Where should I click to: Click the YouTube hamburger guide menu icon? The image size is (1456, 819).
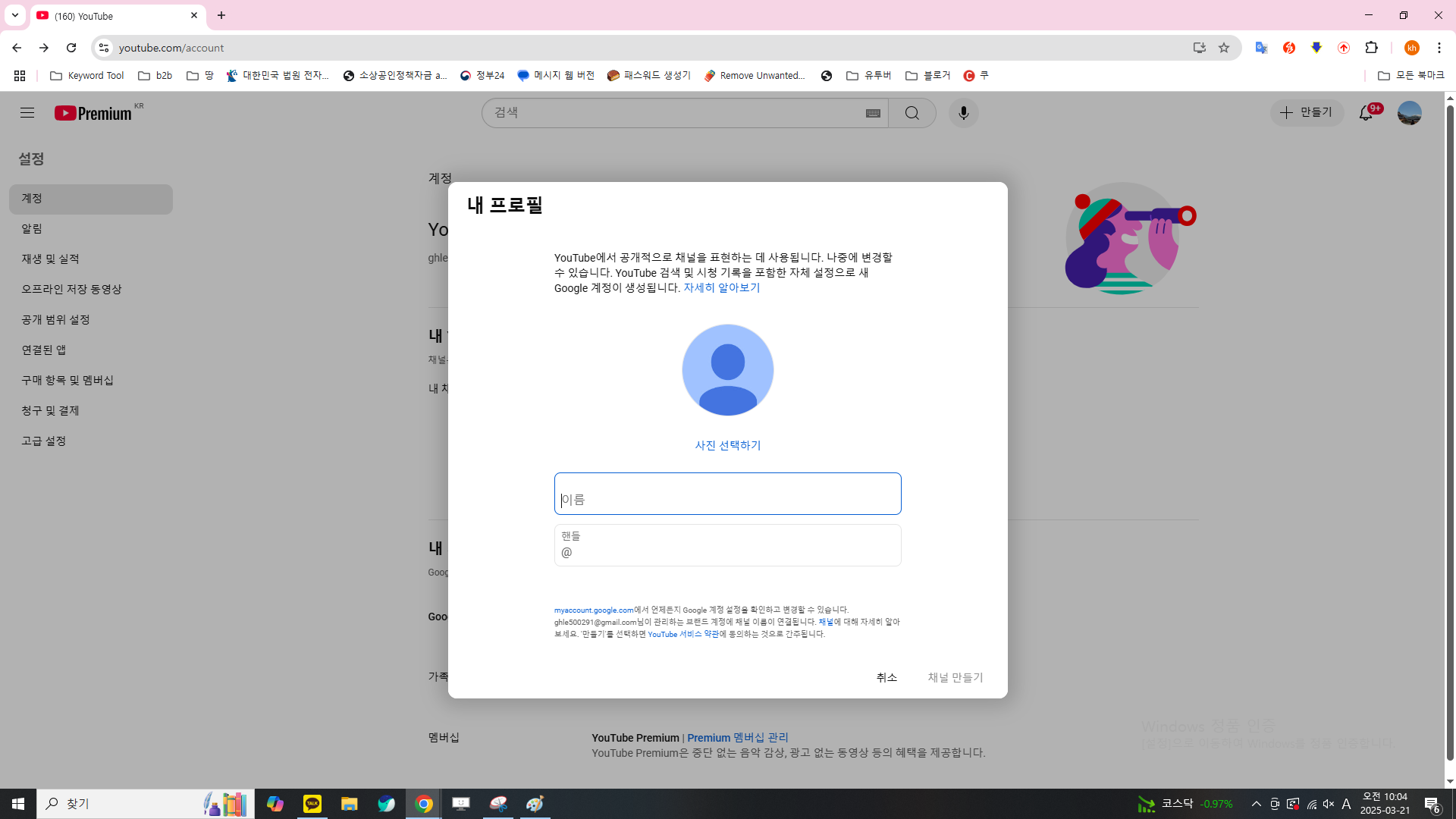(27, 113)
